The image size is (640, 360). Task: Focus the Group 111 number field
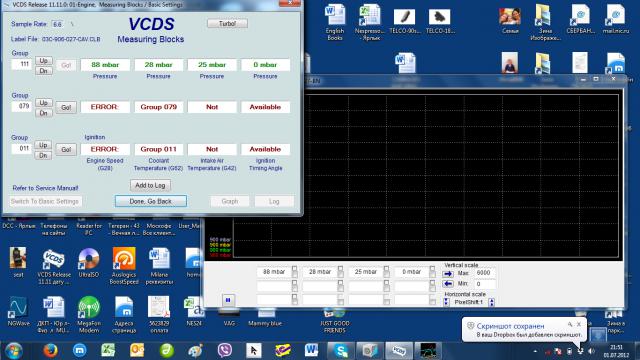tap(22, 64)
